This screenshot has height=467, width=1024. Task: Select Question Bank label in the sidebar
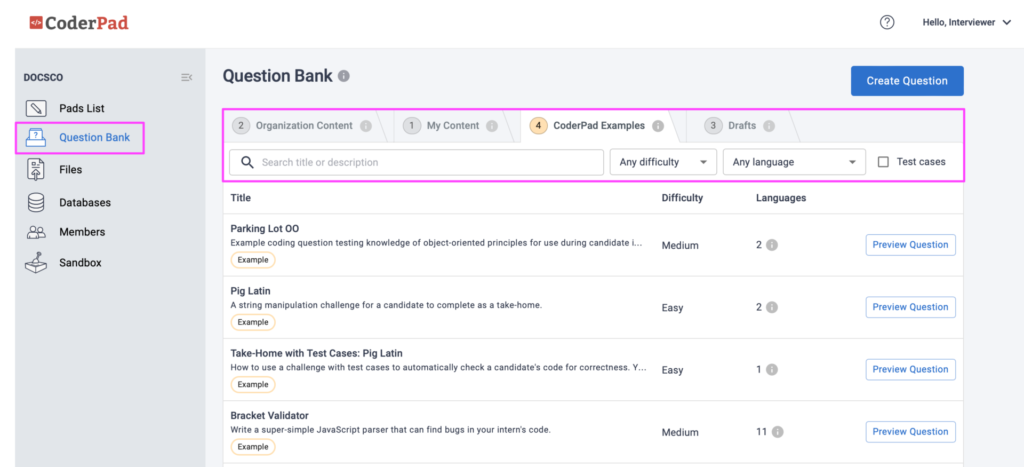[95, 138]
